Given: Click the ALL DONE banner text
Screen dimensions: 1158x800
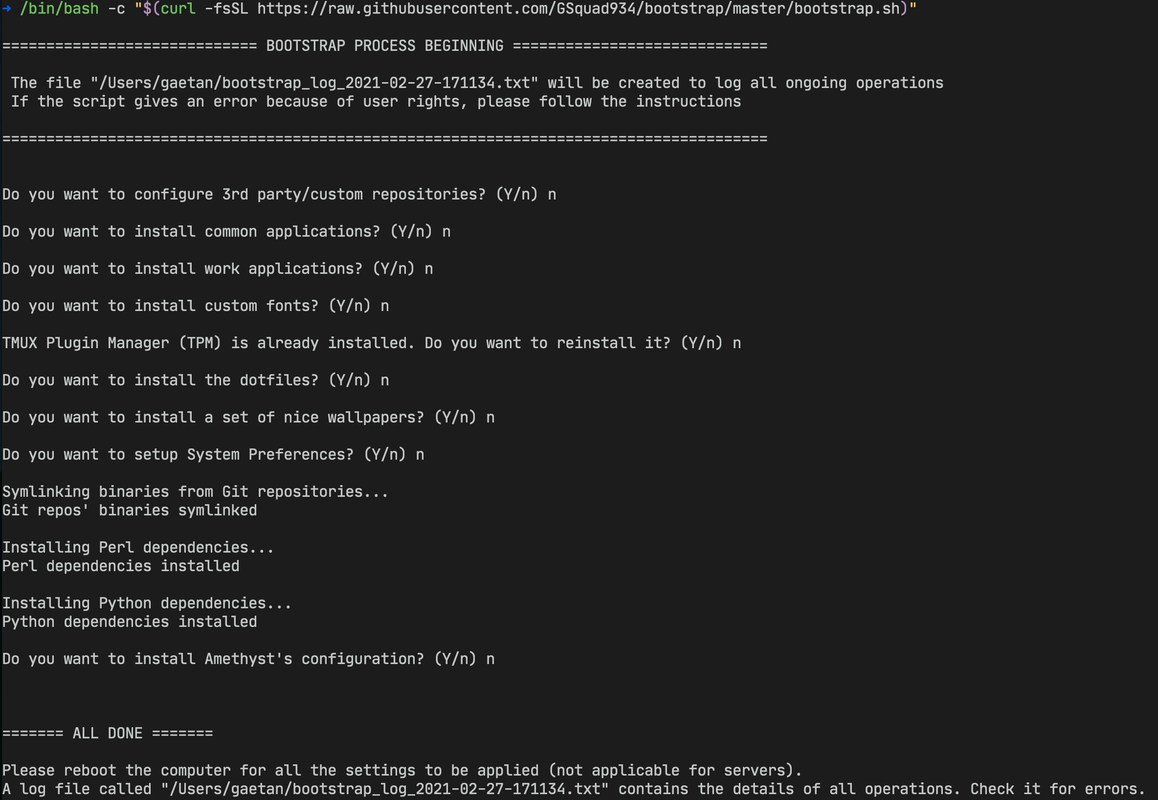Looking at the screenshot, I should [x=107, y=734].
